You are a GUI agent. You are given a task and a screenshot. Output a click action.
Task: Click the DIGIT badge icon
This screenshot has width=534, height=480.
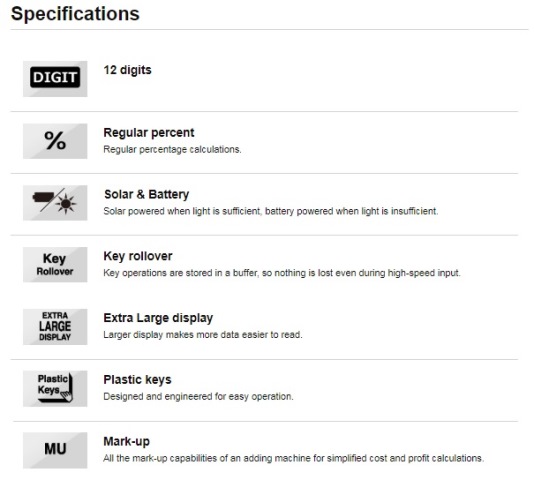point(55,79)
